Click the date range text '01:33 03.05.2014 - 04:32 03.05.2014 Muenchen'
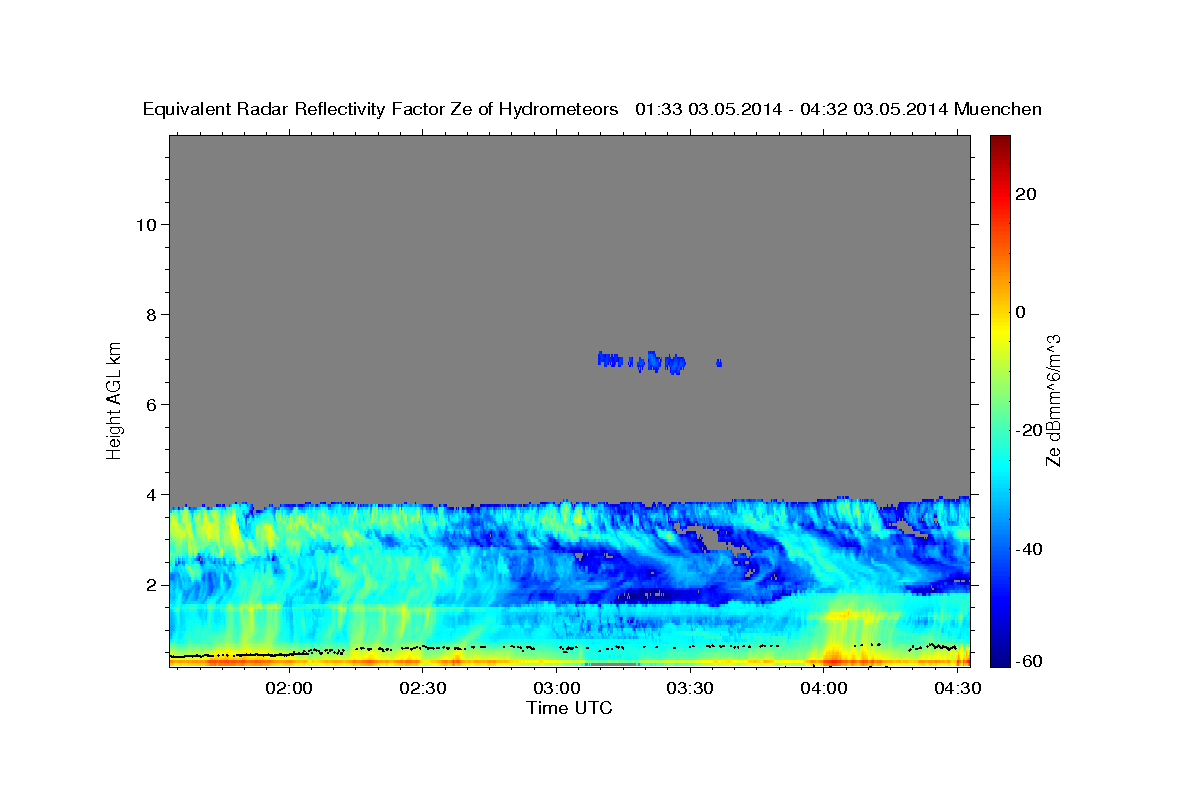 coord(839,110)
